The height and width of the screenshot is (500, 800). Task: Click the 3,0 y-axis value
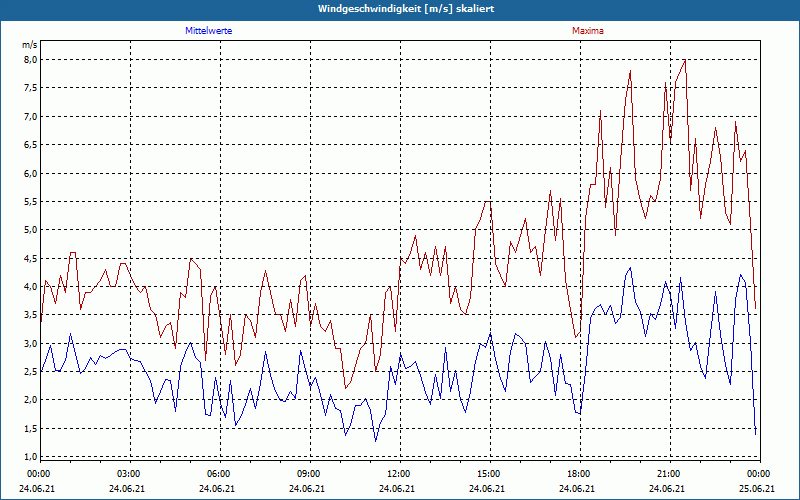31,343
